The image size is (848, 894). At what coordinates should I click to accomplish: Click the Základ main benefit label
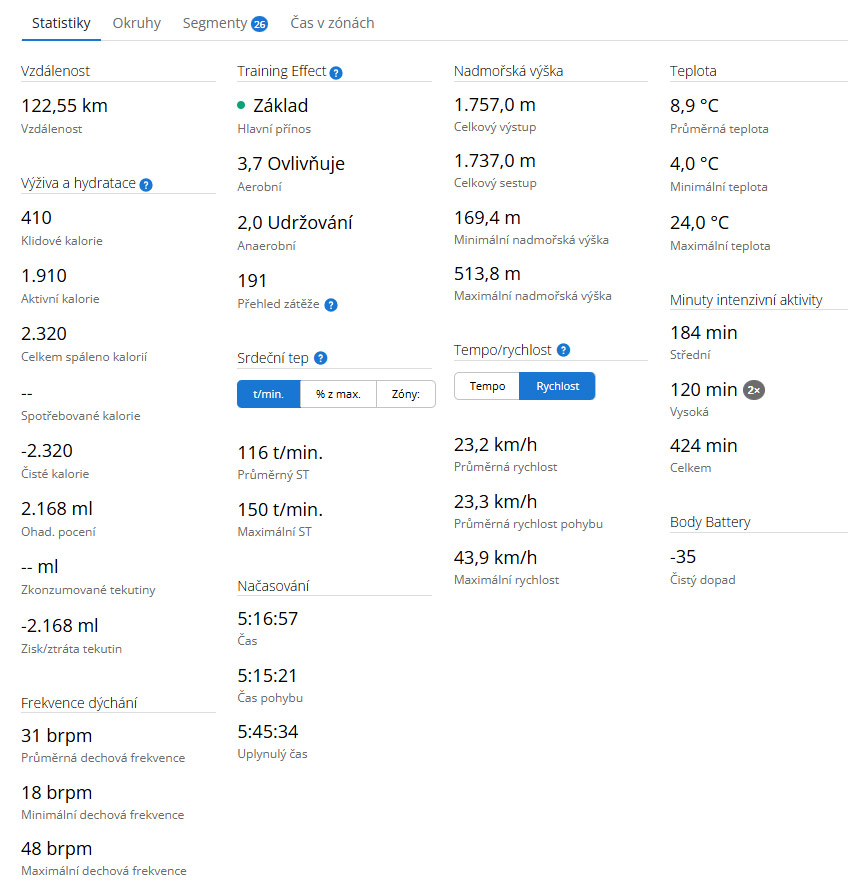tap(281, 106)
